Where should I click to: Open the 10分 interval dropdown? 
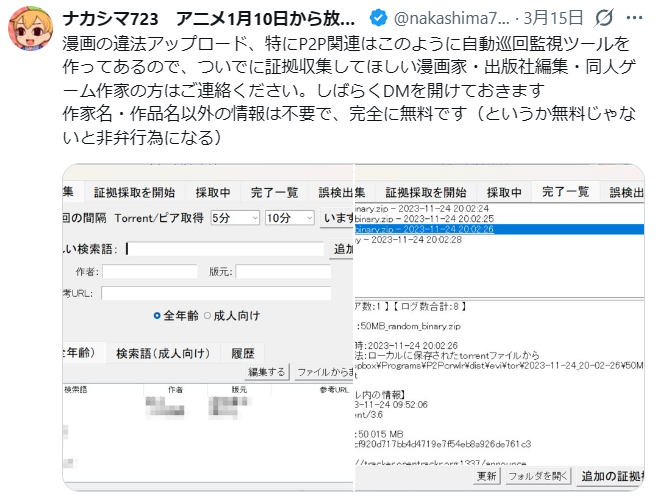point(291,218)
